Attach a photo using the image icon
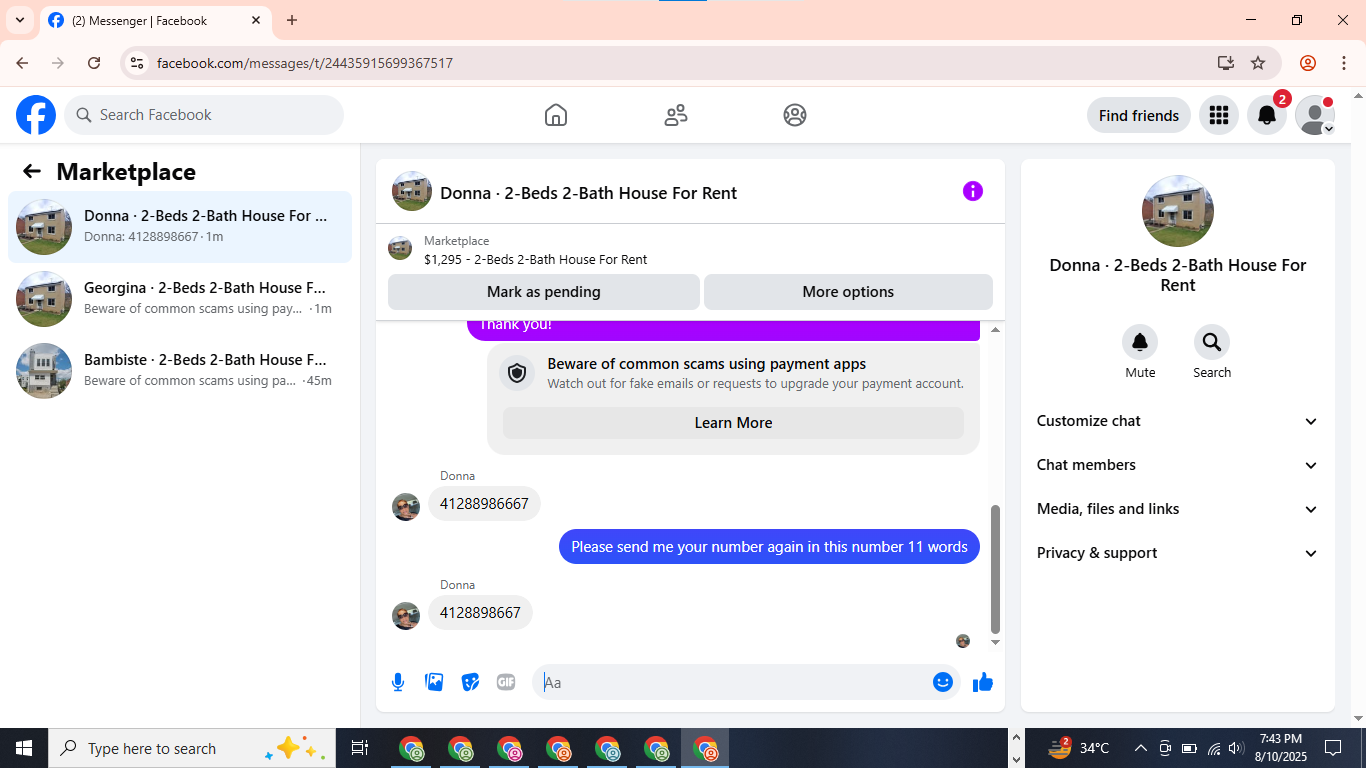1366x768 pixels. point(434,682)
